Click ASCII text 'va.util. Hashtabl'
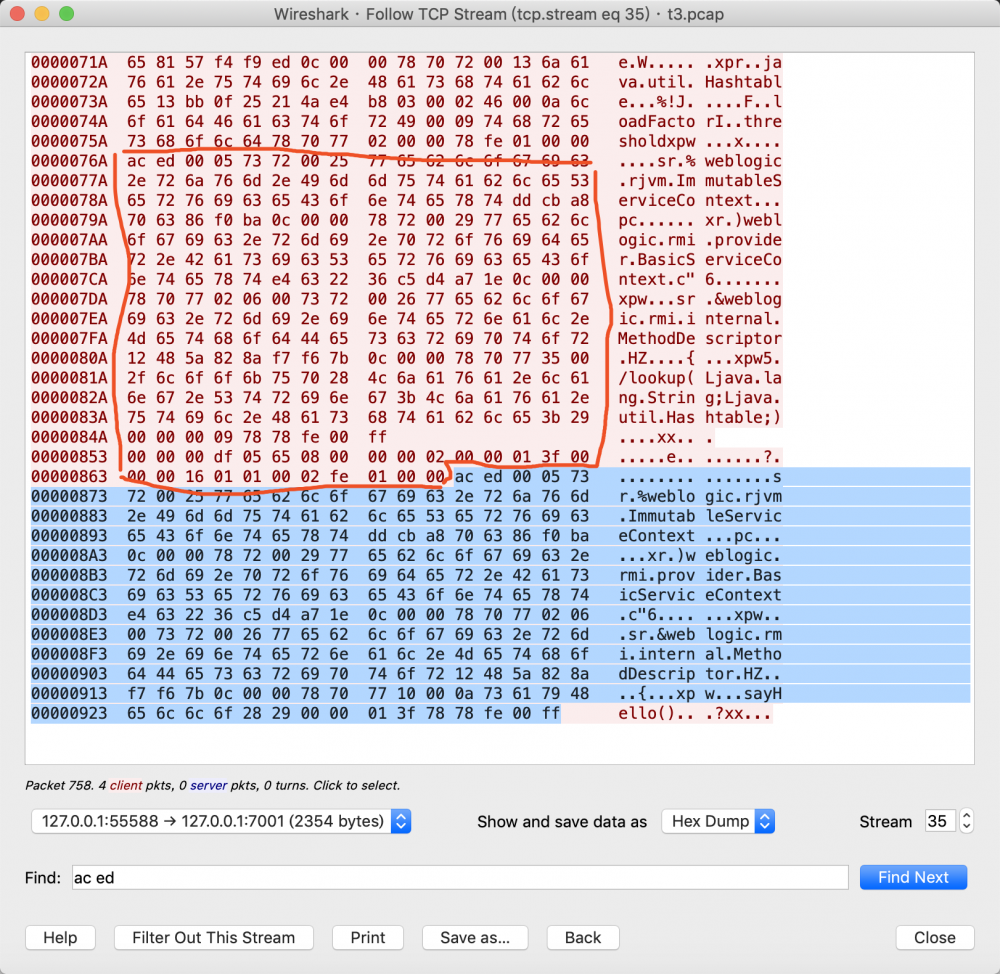Image resolution: width=1000 pixels, height=974 pixels. coord(700,82)
